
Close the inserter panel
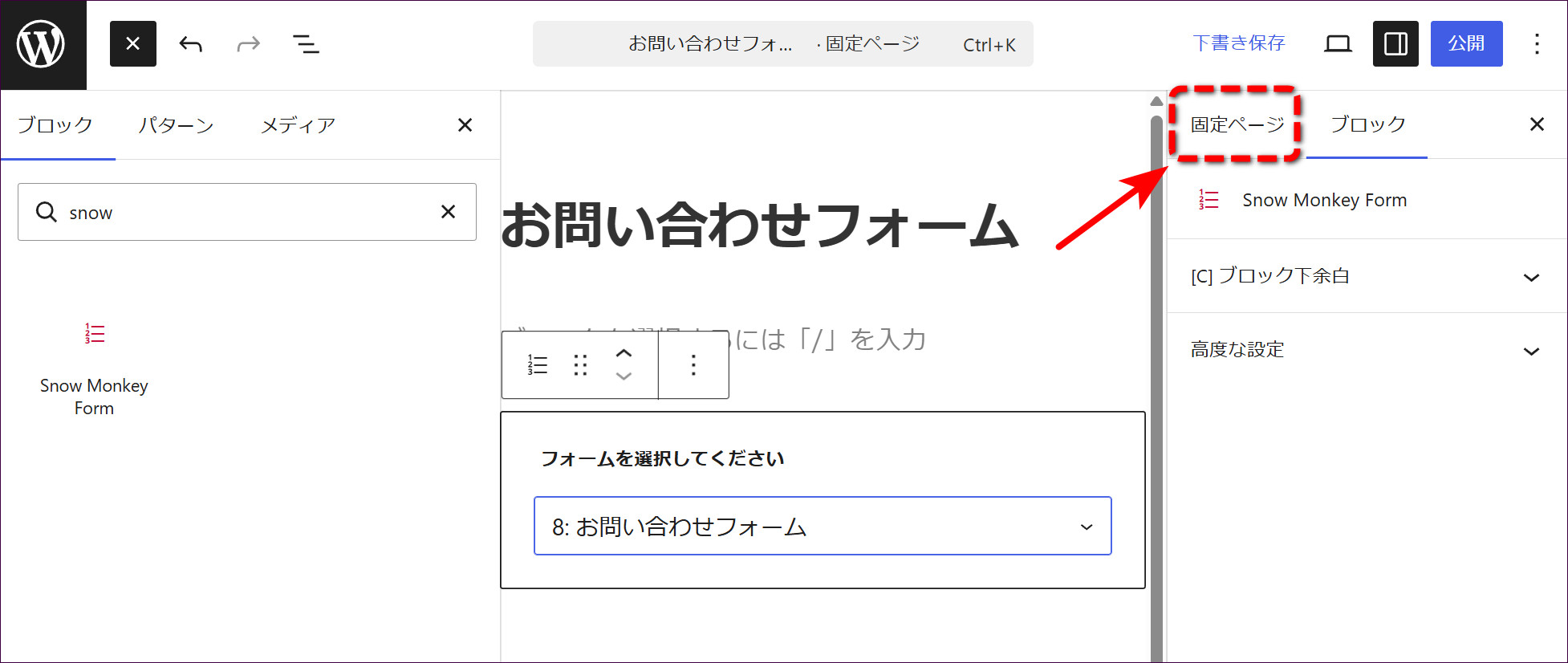tap(465, 125)
